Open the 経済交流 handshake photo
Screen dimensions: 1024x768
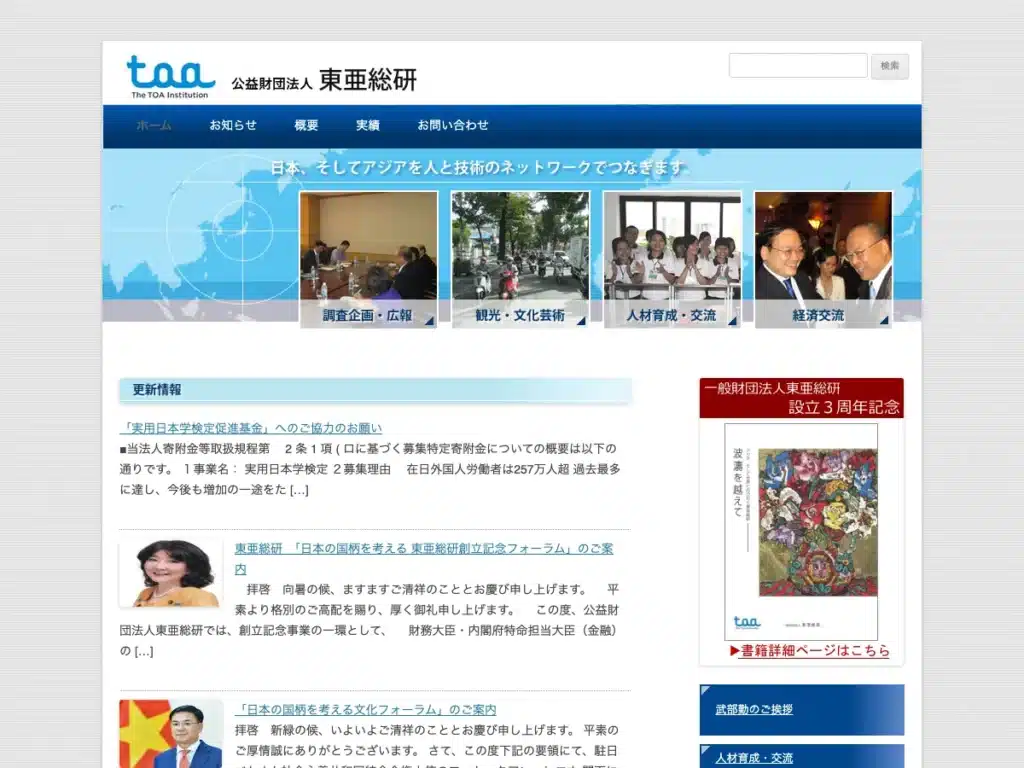tap(824, 246)
